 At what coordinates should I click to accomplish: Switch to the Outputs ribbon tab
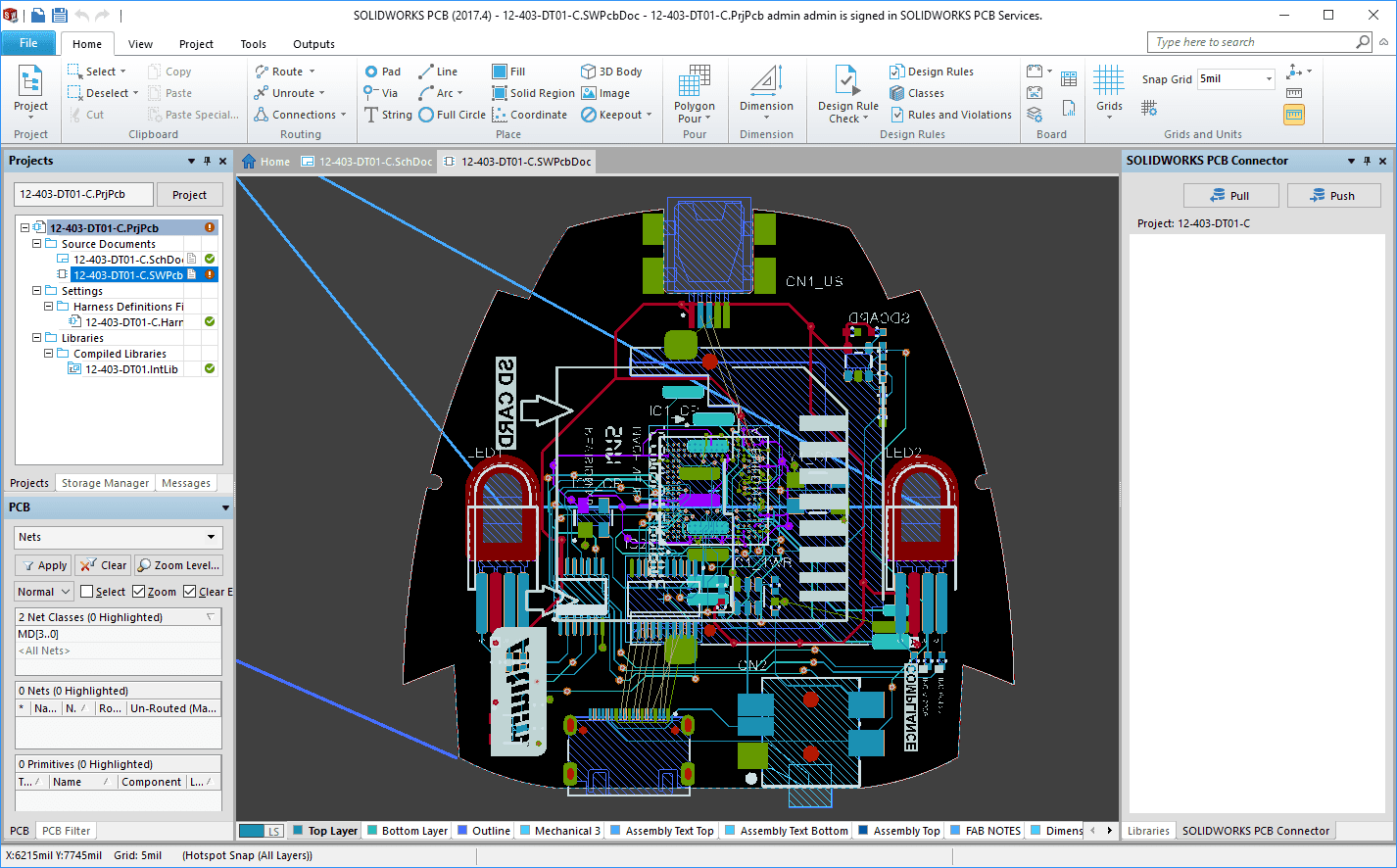tap(313, 44)
